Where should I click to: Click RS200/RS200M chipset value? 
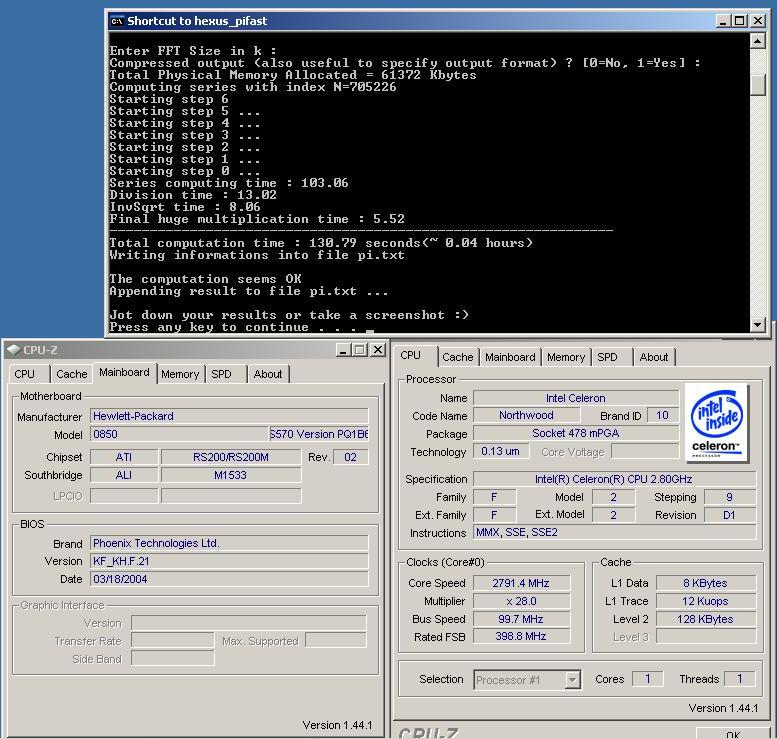(x=231, y=457)
